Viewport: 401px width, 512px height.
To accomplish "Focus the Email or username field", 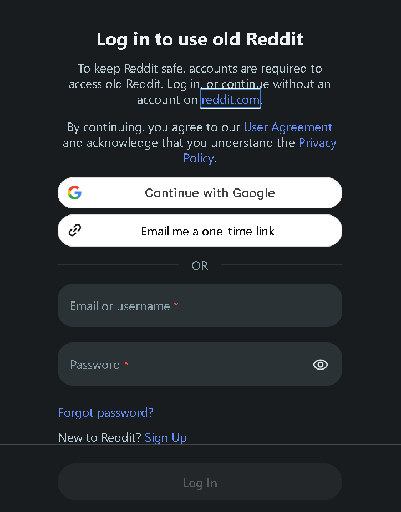I will click(x=200, y=306).
